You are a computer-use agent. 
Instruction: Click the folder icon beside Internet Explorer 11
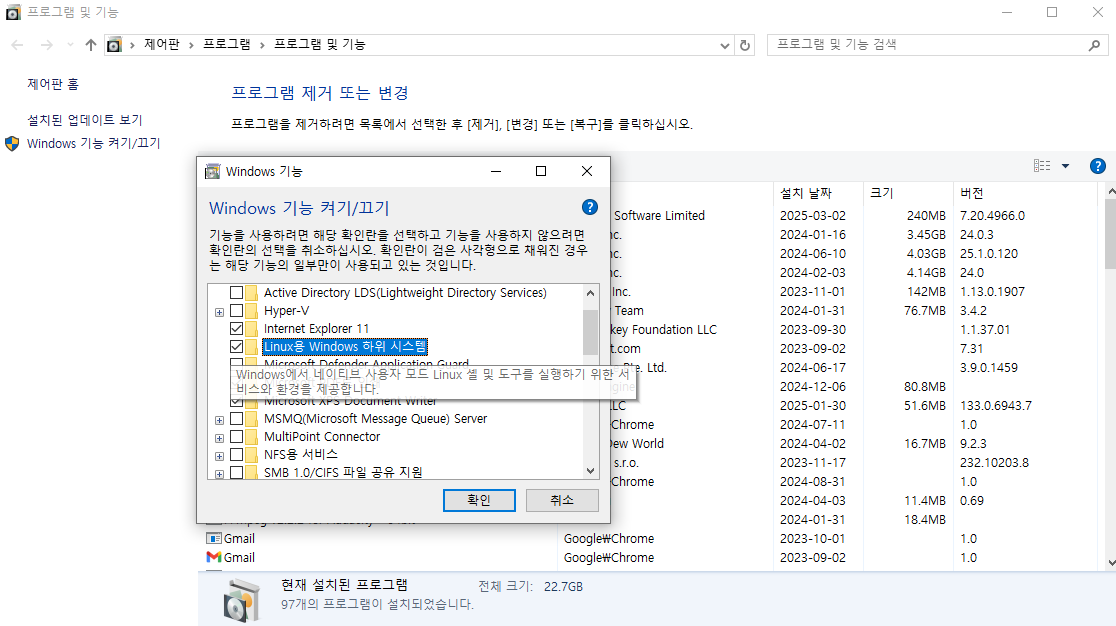click(251, 329)
